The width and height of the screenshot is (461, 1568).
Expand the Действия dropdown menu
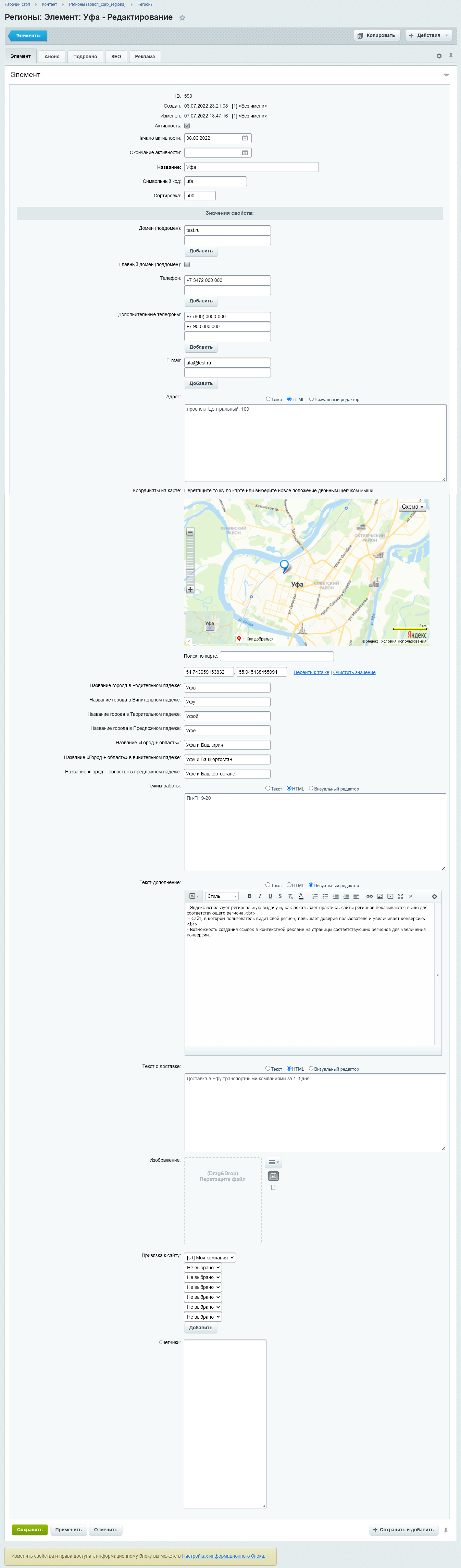coord(429,35)
